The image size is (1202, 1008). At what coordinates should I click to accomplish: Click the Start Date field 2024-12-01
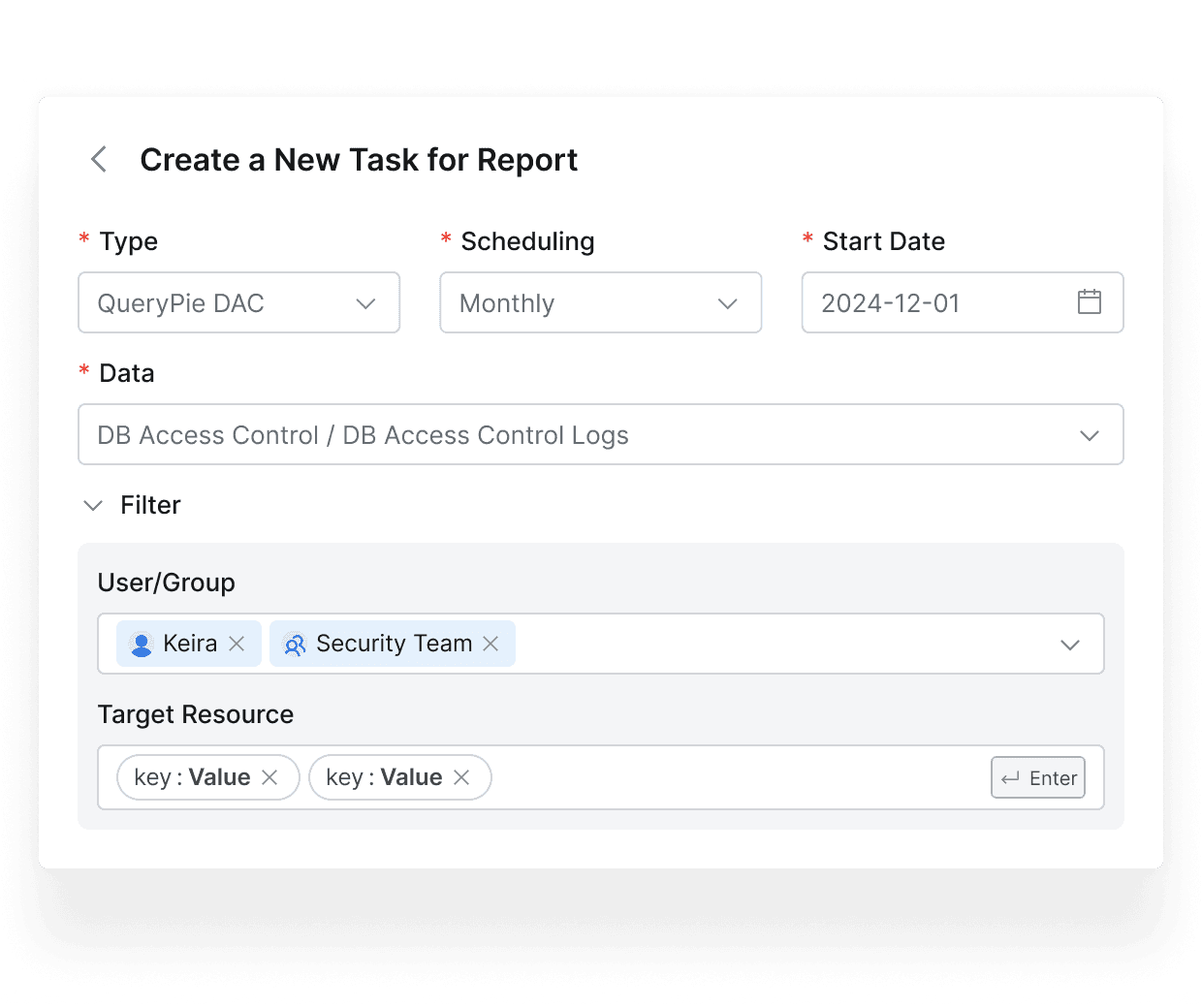pos(931,303)
